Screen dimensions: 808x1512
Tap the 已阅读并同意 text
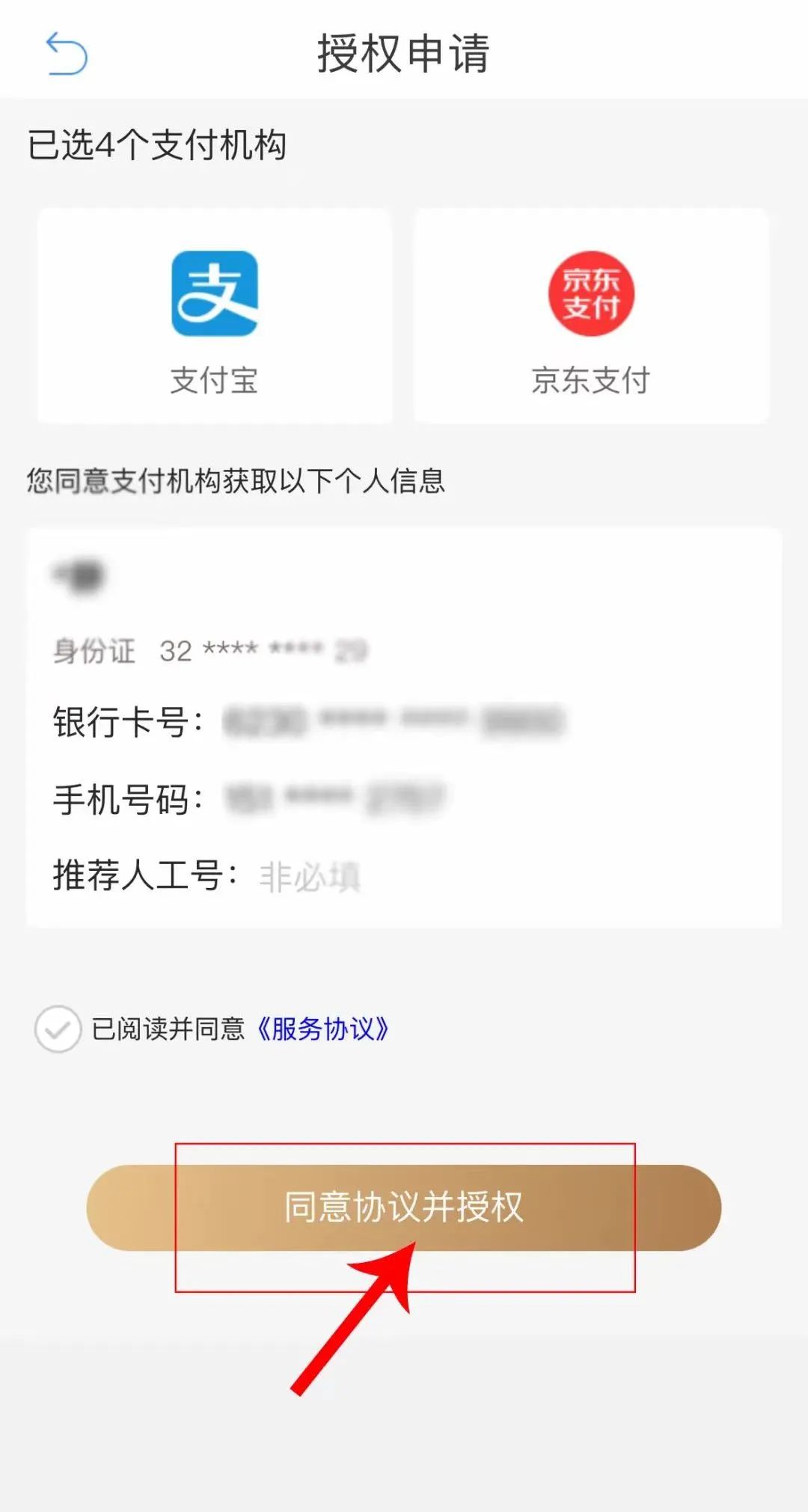(x=168, y=1029)
